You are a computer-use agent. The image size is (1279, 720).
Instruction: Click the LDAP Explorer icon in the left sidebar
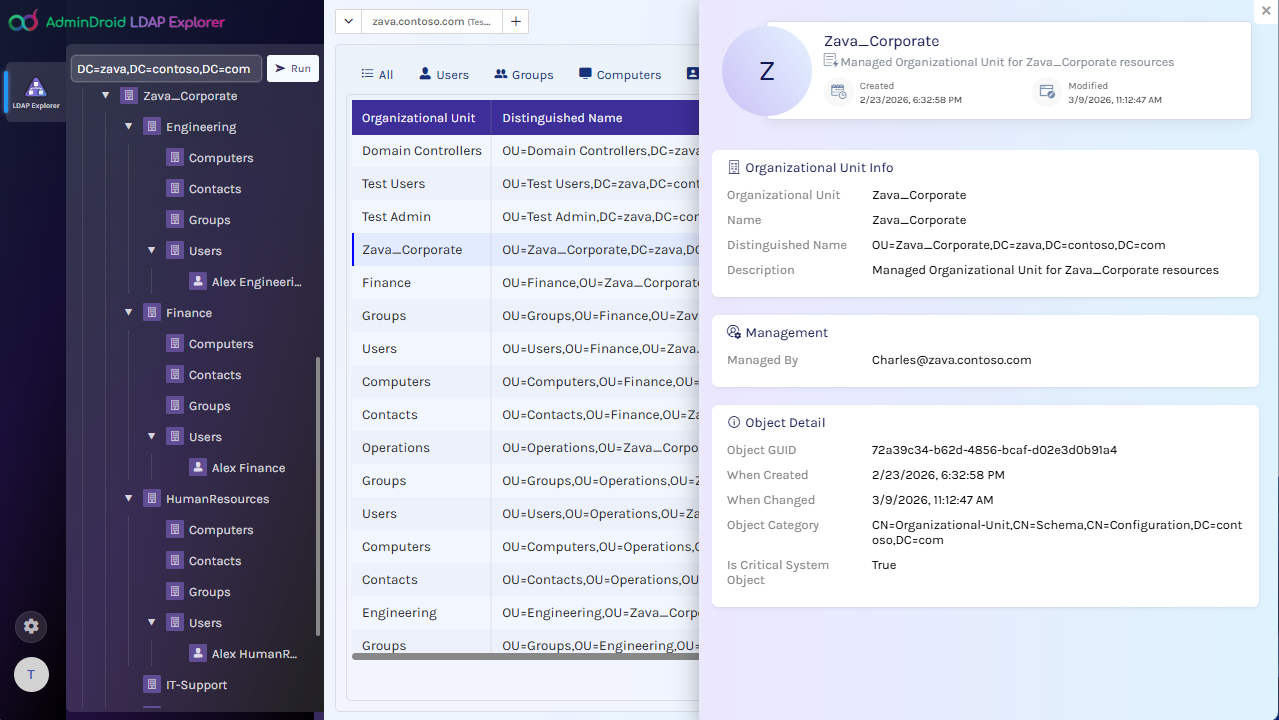coord(35,88)
